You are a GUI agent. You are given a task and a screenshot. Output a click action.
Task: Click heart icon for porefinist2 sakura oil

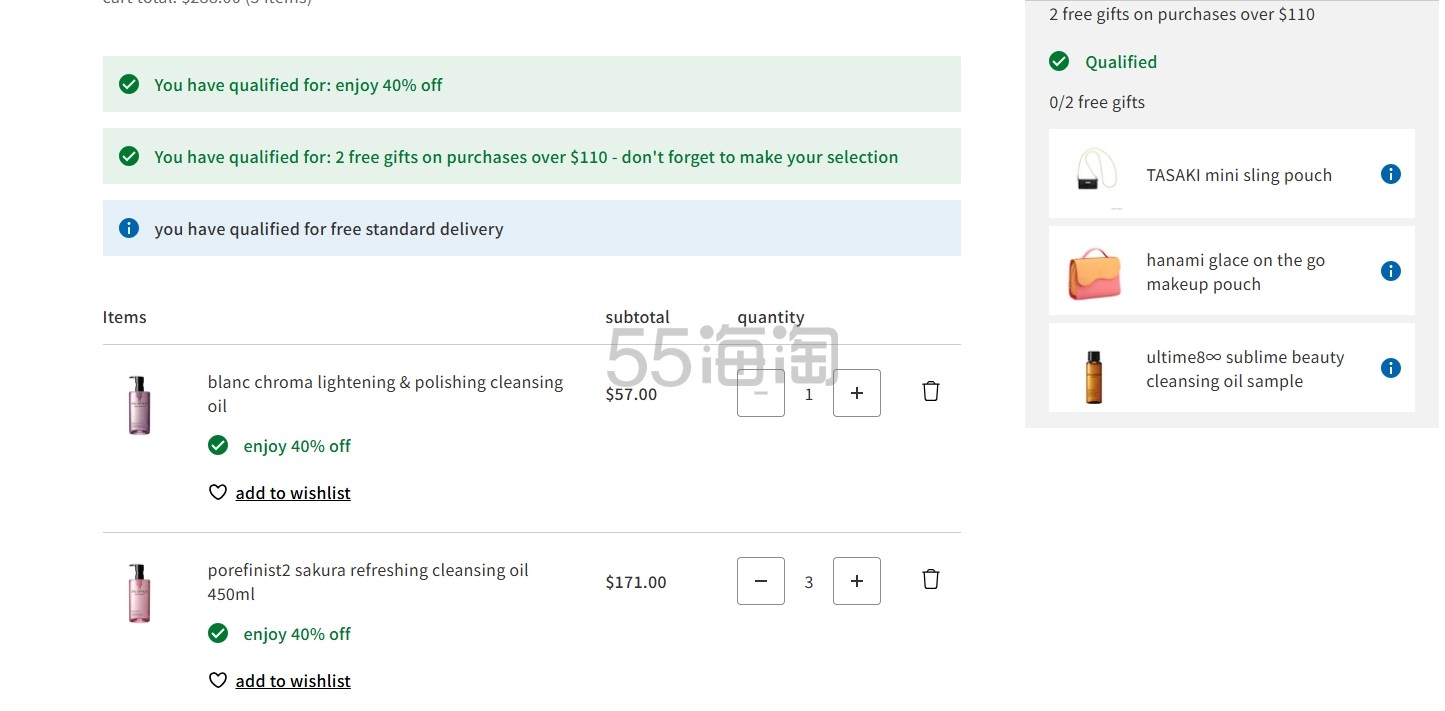tap(217, 680)
